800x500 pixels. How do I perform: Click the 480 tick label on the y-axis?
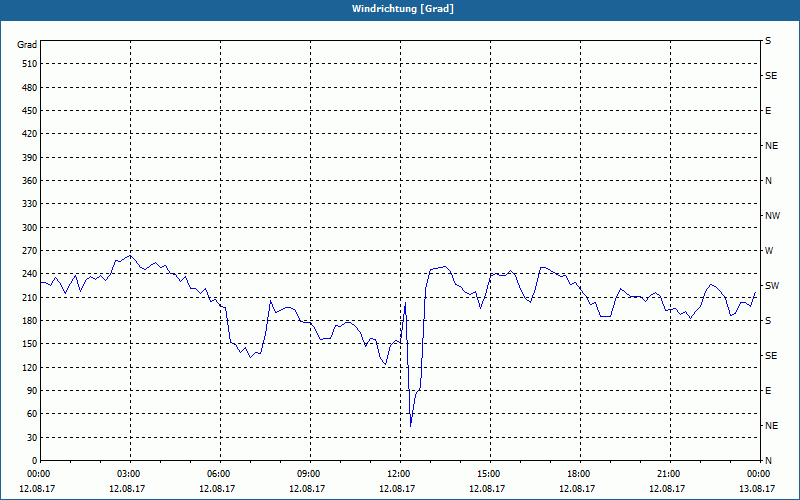pos(30,88)
